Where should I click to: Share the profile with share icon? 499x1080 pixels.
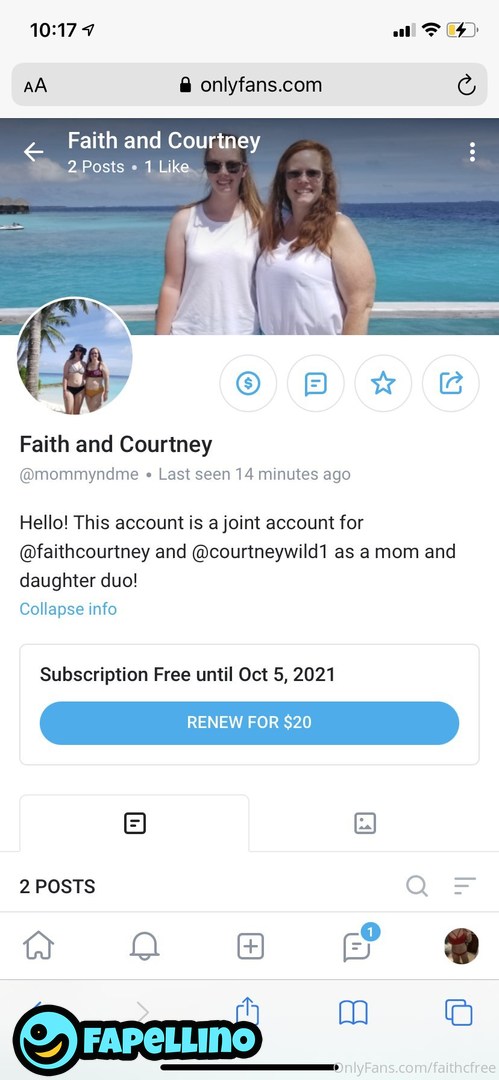tap(451, 384)
